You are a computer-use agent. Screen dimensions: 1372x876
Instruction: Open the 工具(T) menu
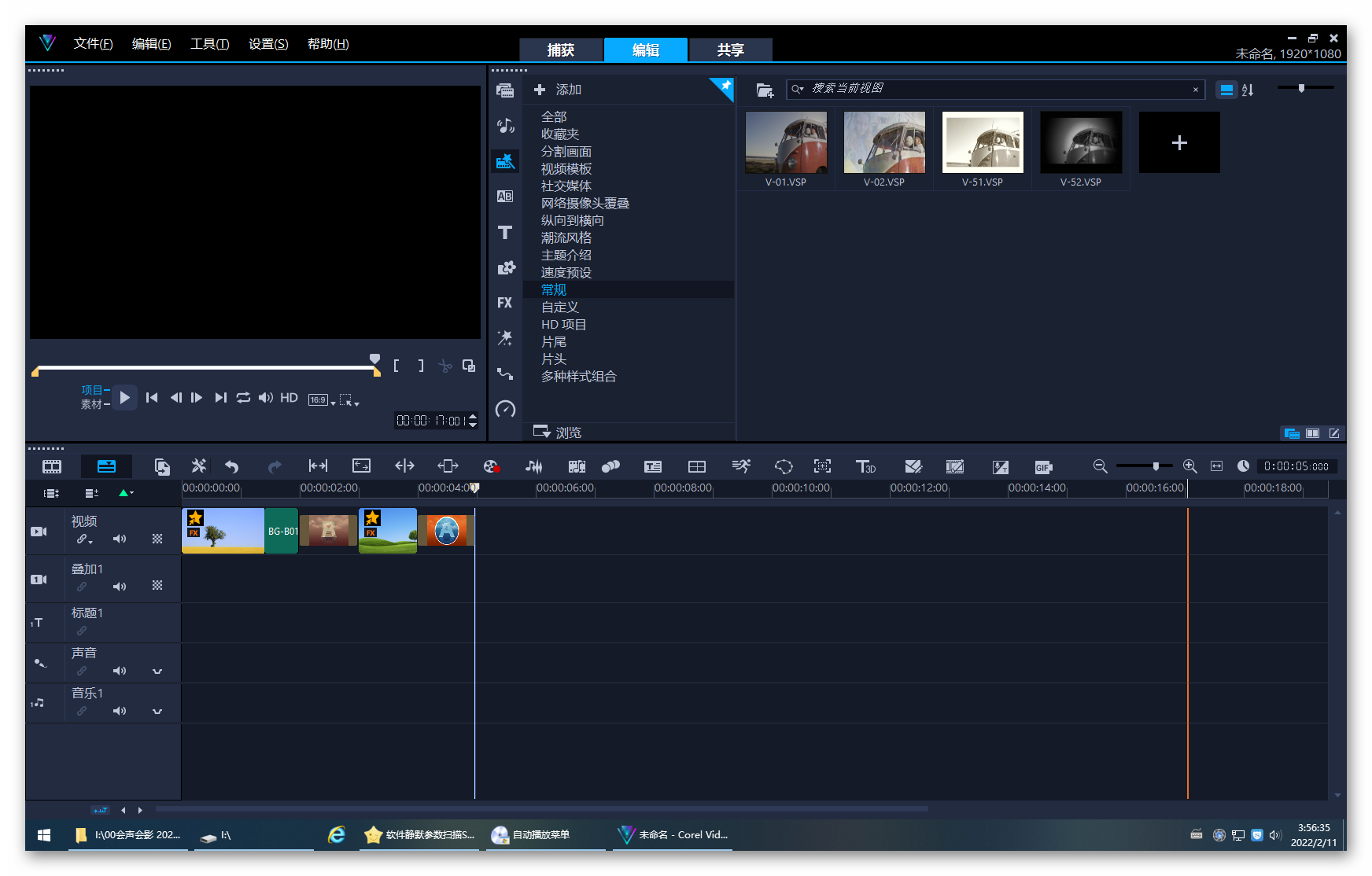point(209,44)
